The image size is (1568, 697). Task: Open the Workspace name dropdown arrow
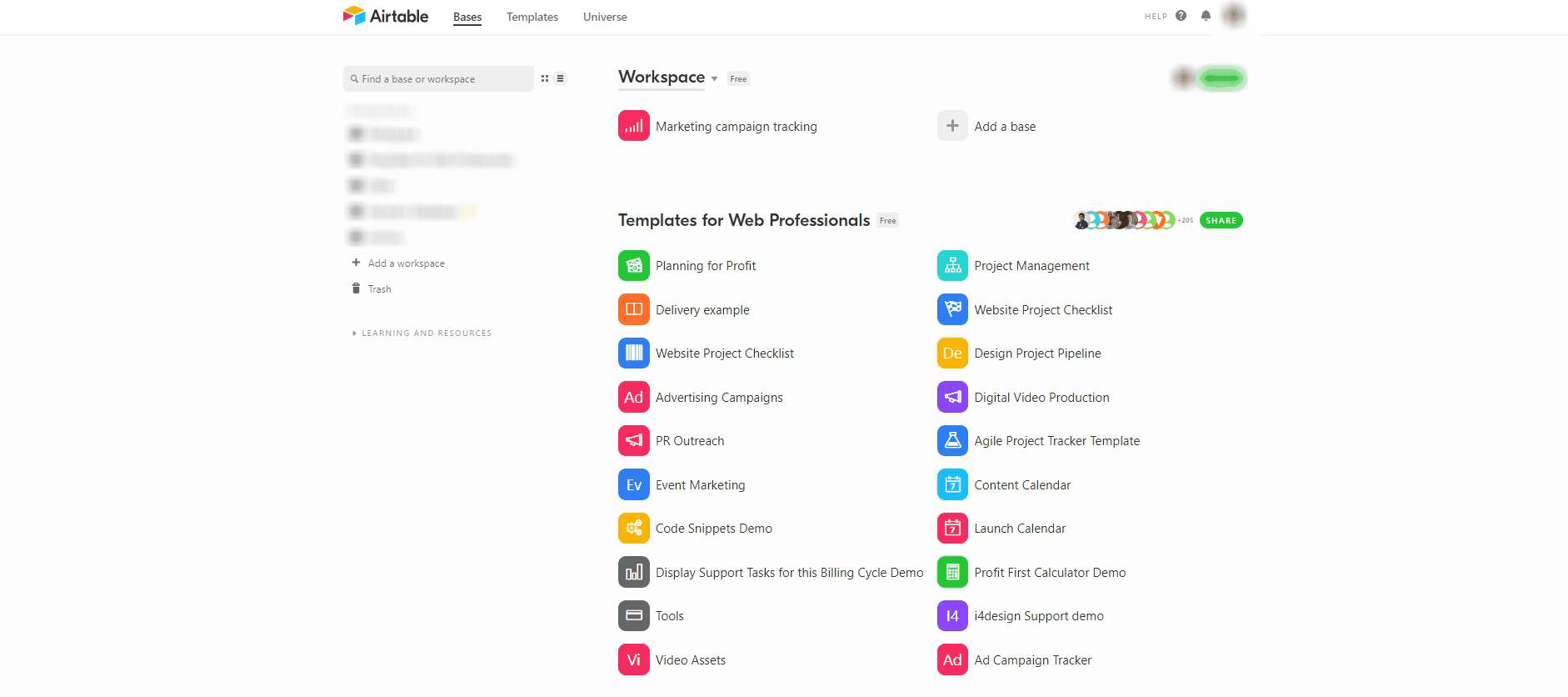(714, 79)
